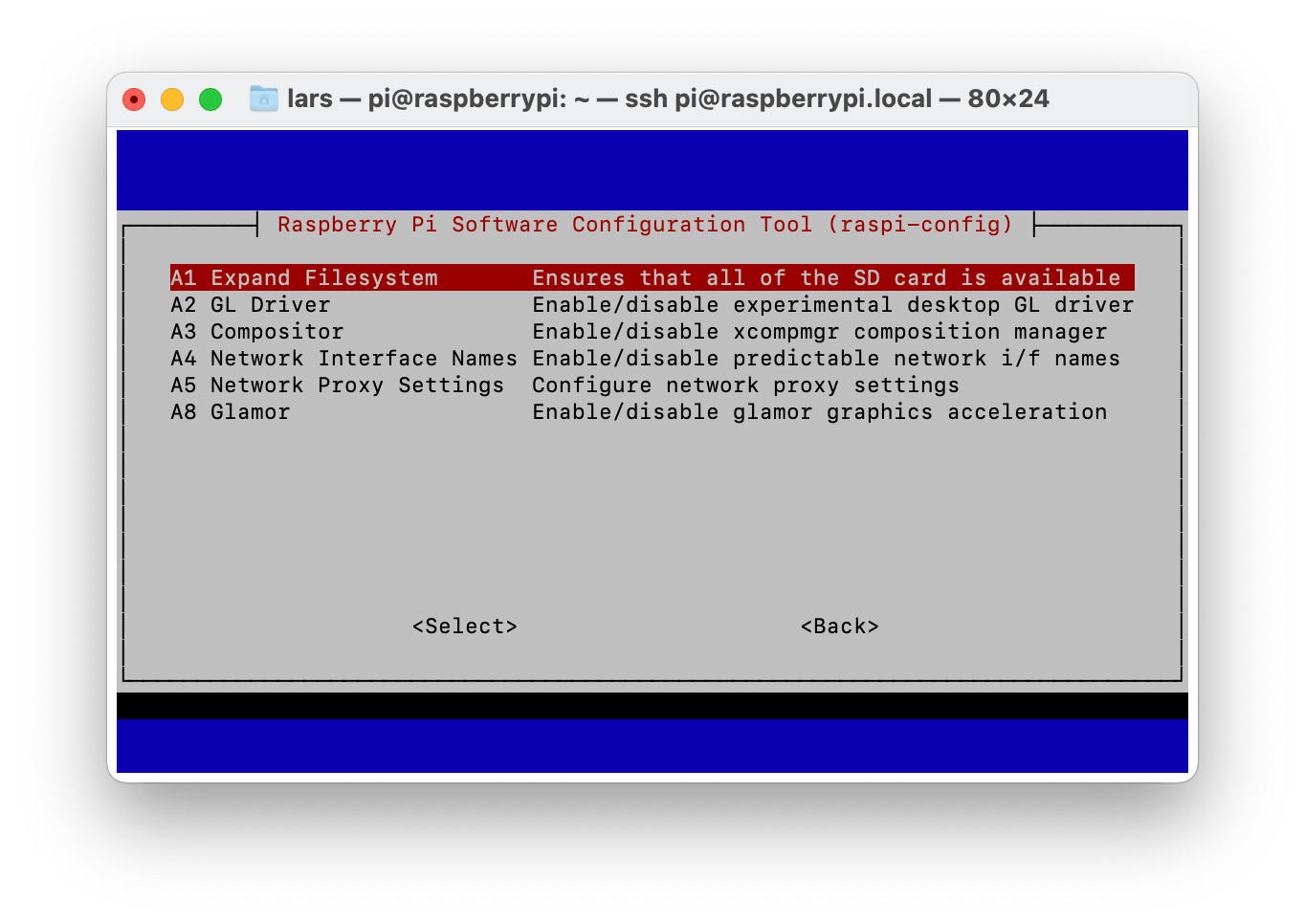This screenshot has width=1305, height=924.
Task: Activate the <Select> button
Action: 465,626
